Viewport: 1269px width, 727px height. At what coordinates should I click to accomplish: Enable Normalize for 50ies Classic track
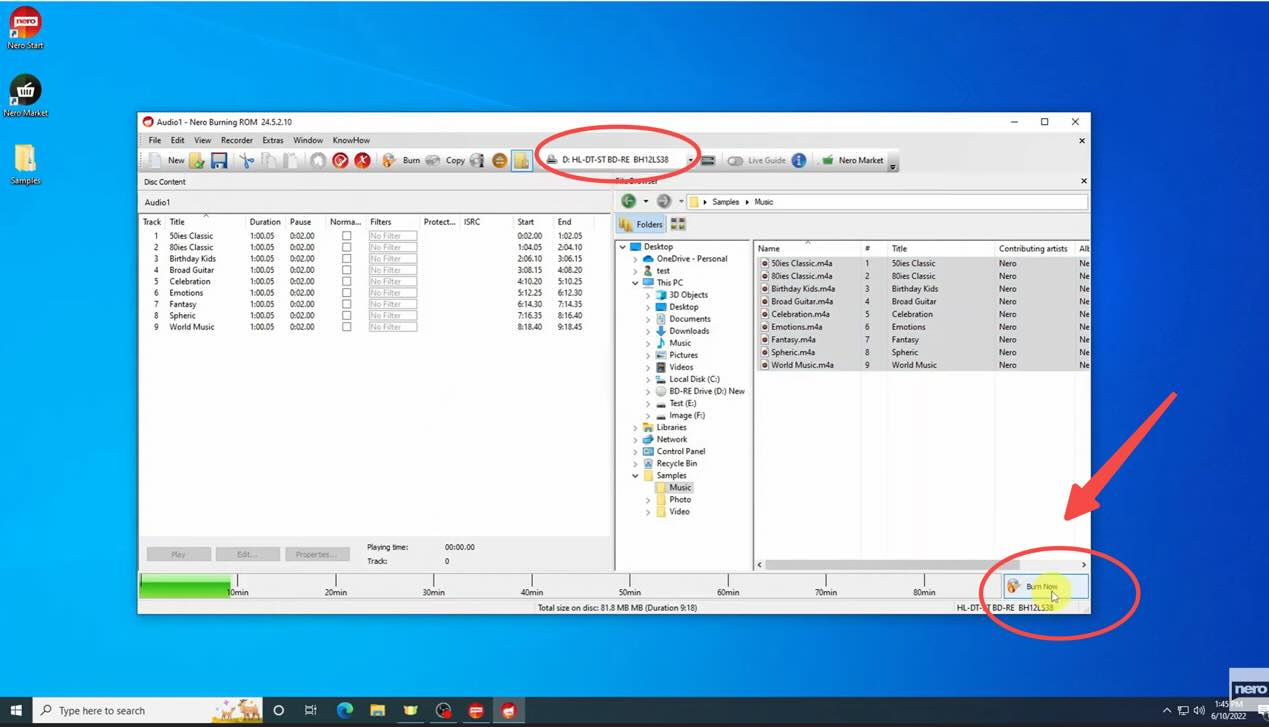pyautogui.click(x=347, y=236)
